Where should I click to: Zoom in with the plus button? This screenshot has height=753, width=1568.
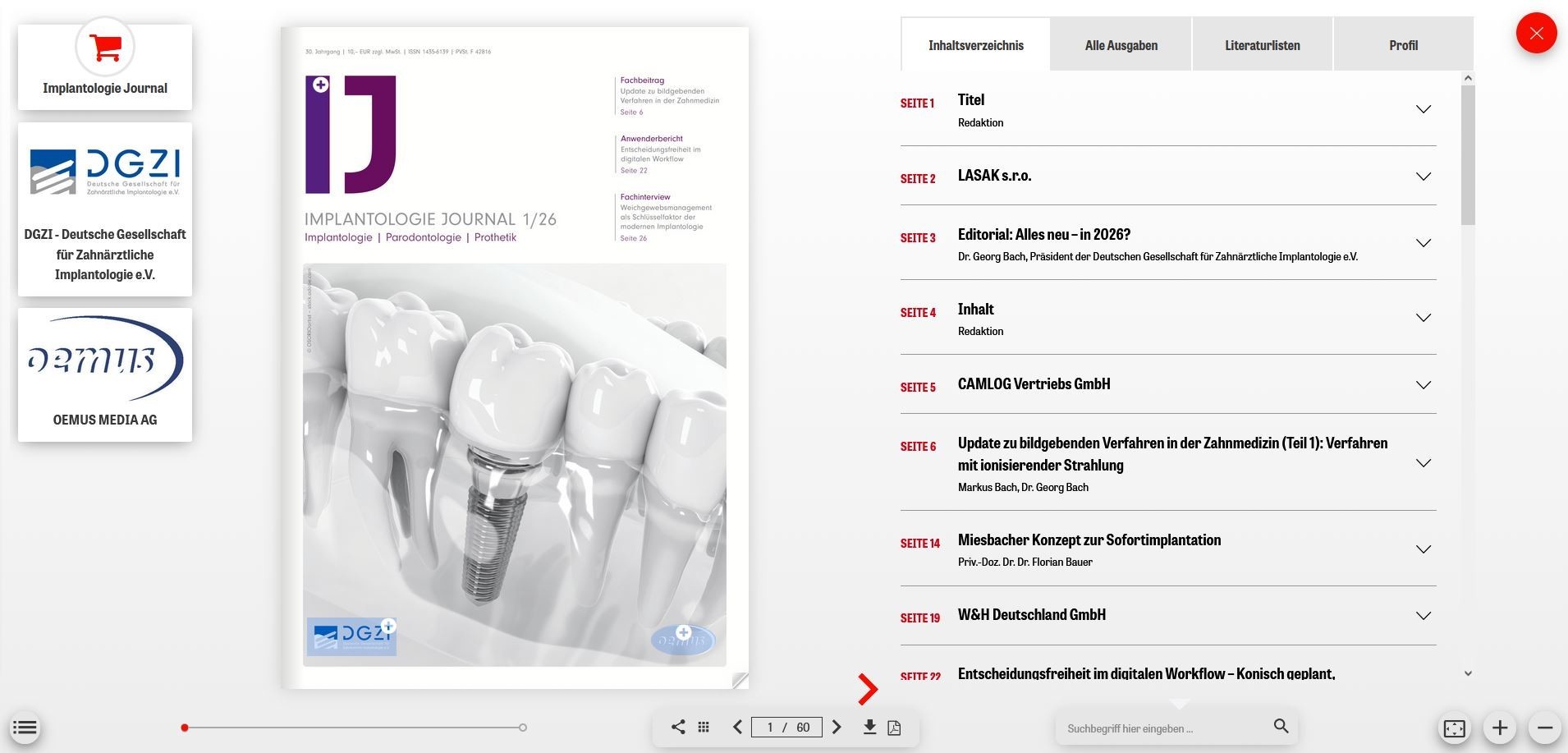tap(1500, 728)
